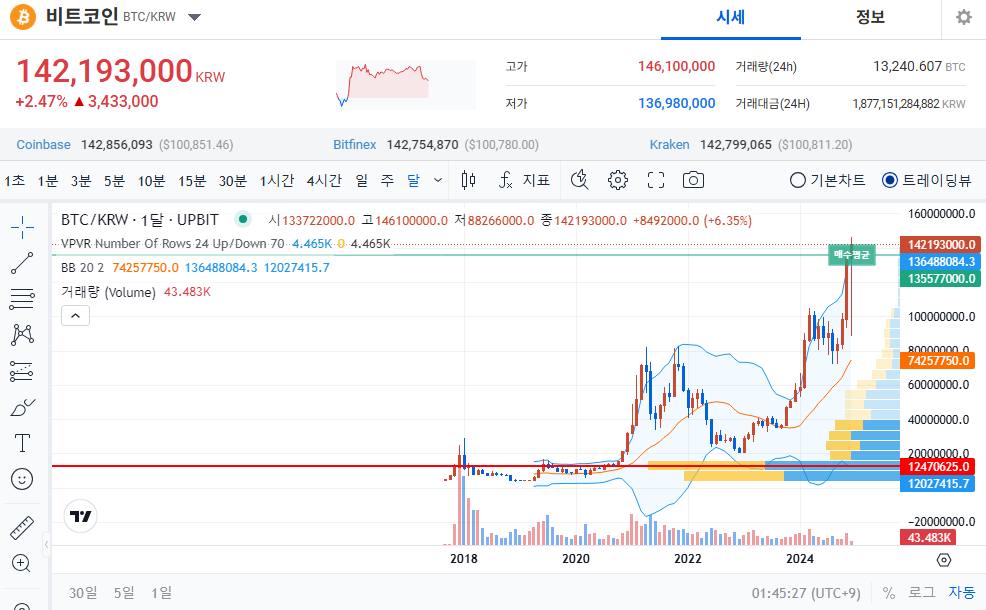Select the trend line drawing tool

[22, 263]
